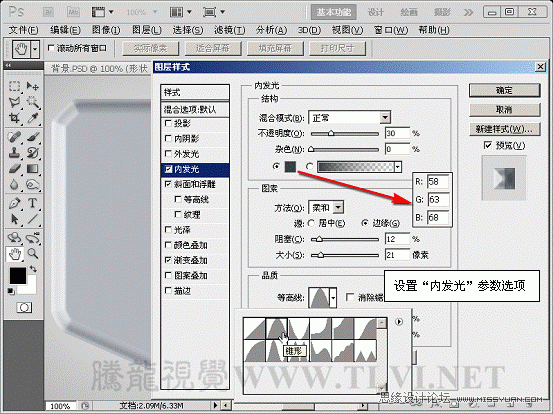Screen dimensions: 553x414
Task: Select the Healing Brush tool
Action: [14, 137]
